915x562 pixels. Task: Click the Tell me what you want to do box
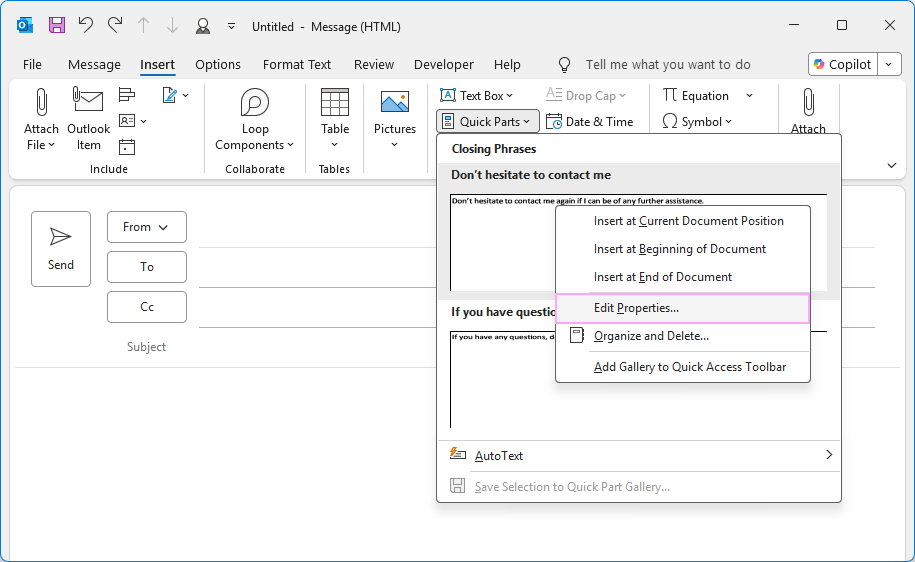click(668, 65)
